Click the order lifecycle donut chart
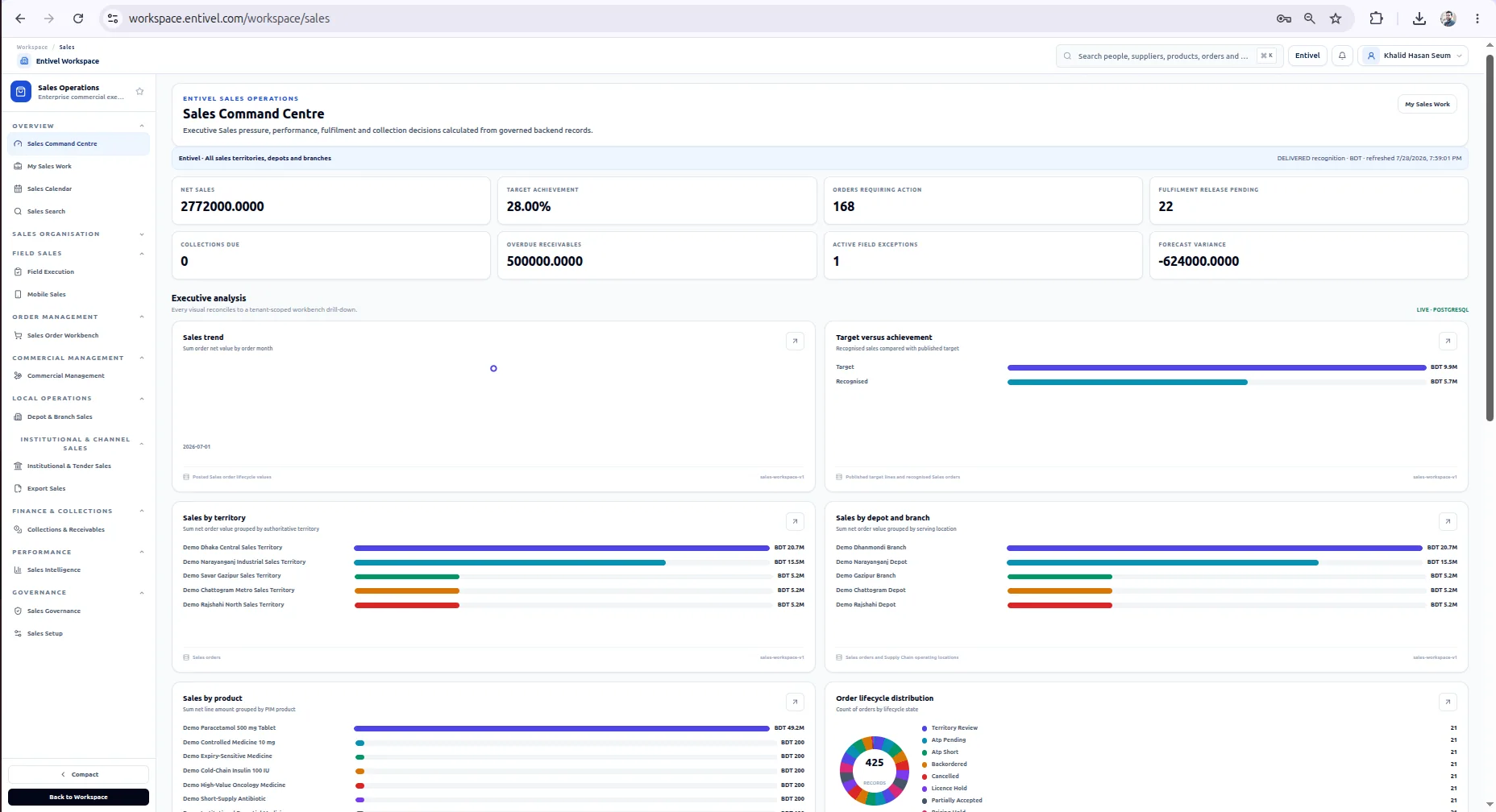Image resolution: width=1496 pixels, height=812 pixels. point(875,770)
